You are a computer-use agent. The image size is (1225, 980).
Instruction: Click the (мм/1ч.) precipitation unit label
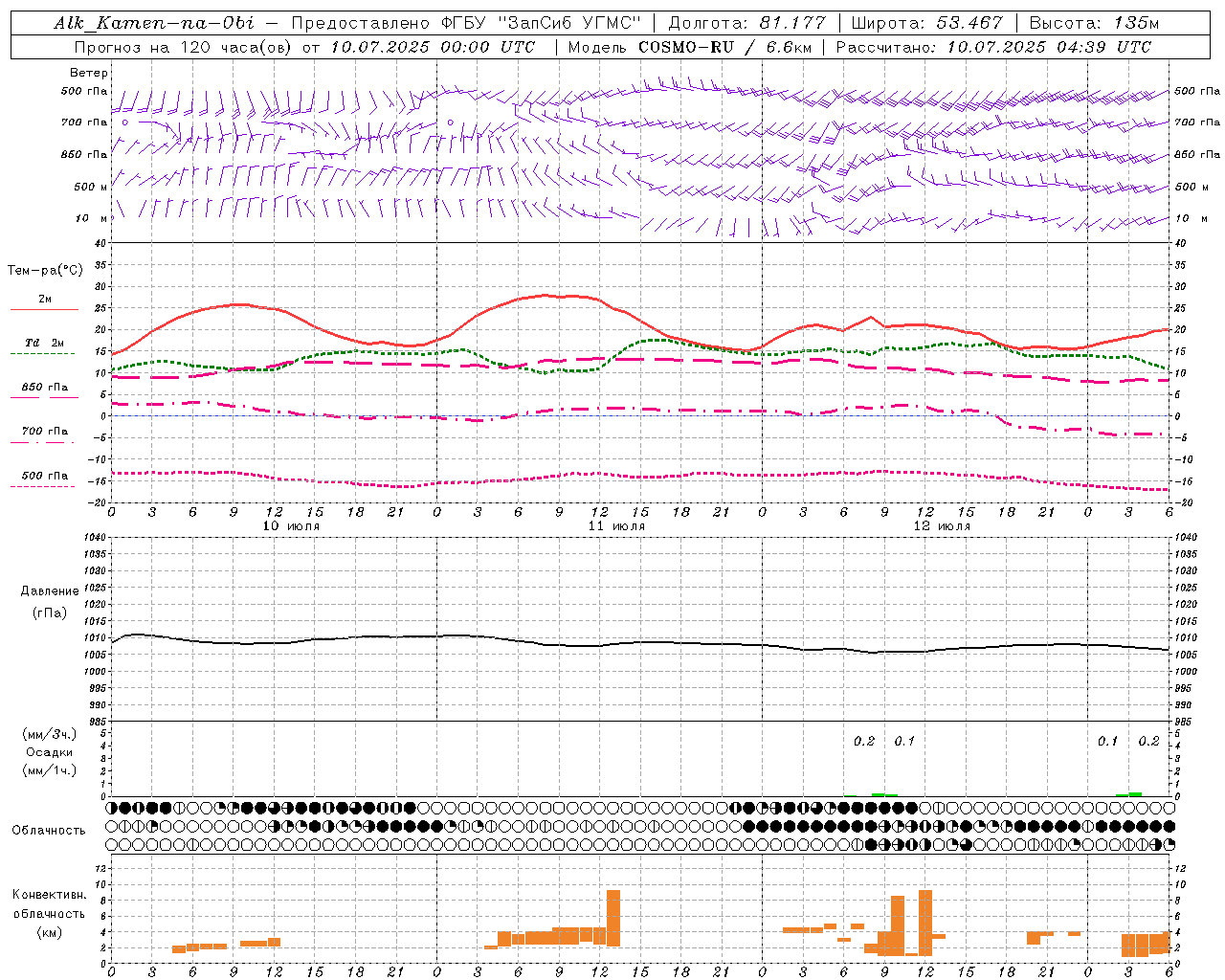pos(49,770)
